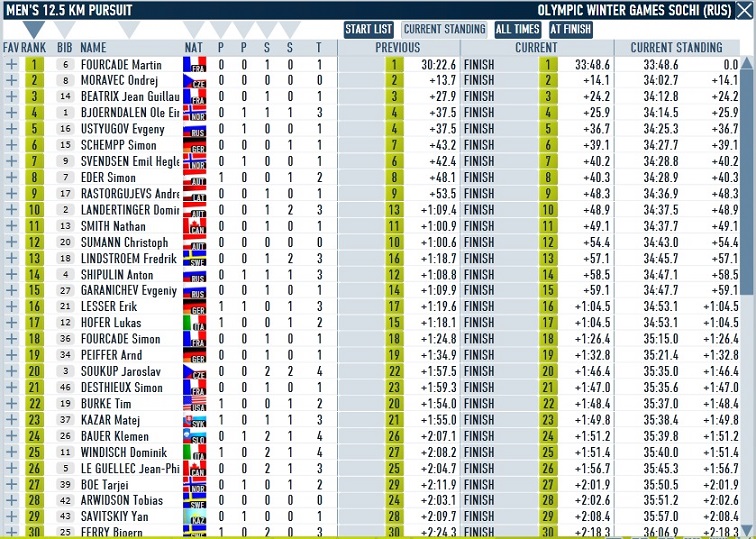The width and height of the screenshot is (756, 539).
Task: Click the CURRENT STANDING column header
Action: pos(676,47)
